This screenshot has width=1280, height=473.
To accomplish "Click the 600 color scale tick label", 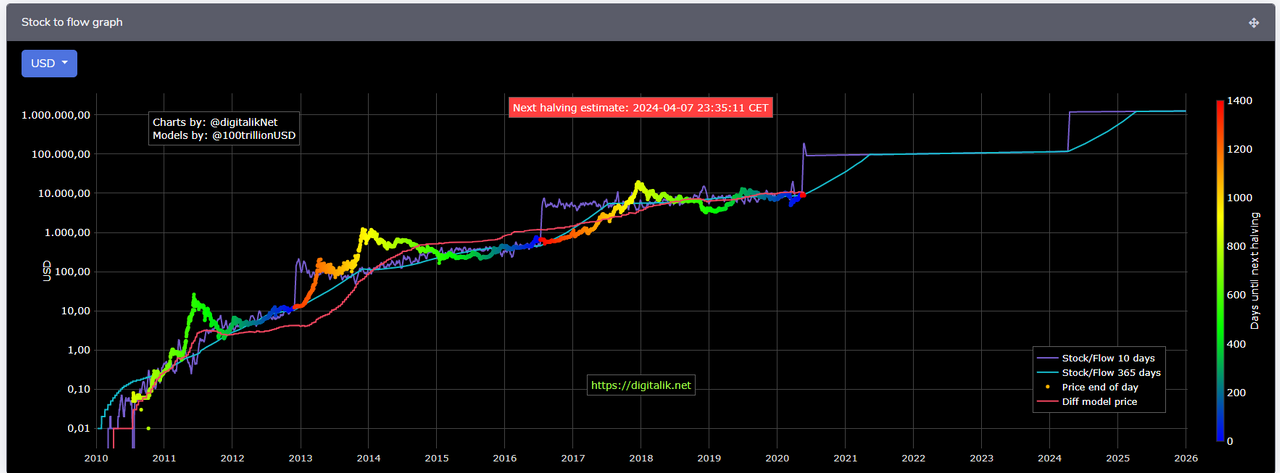I will 1239,295.
